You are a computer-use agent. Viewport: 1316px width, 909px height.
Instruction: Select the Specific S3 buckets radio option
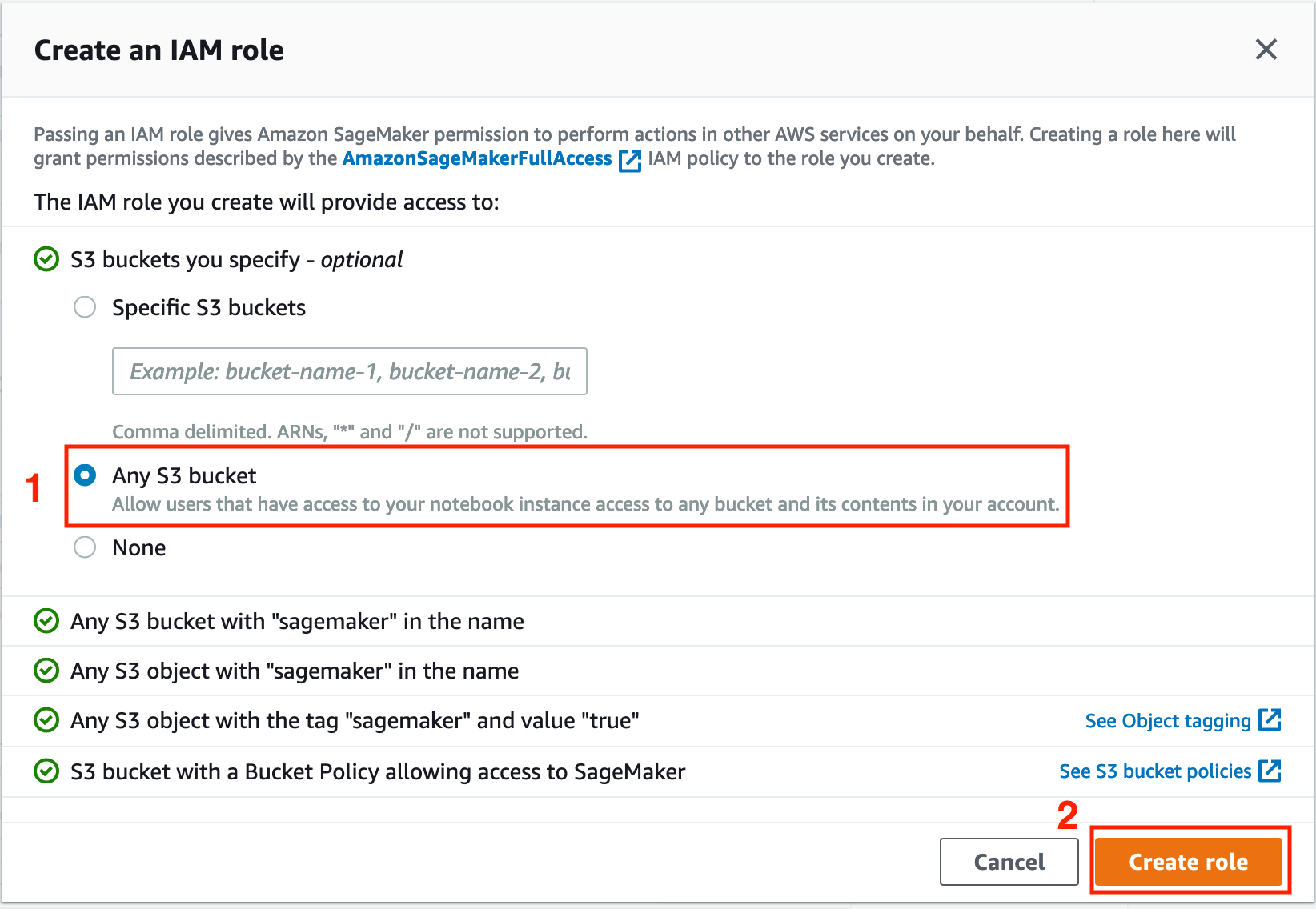(85, 307)
